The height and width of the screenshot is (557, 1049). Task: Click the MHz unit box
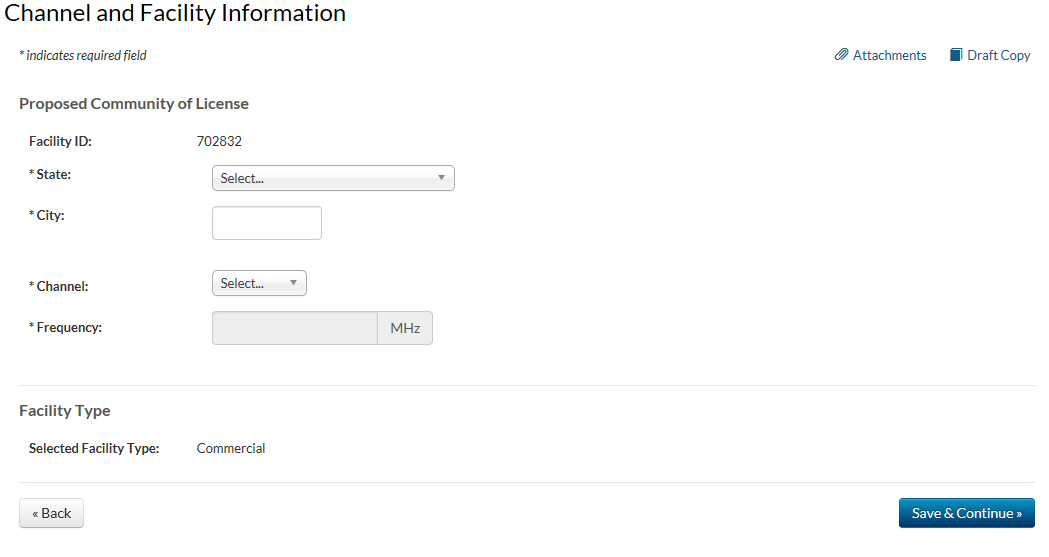point(405,328)
